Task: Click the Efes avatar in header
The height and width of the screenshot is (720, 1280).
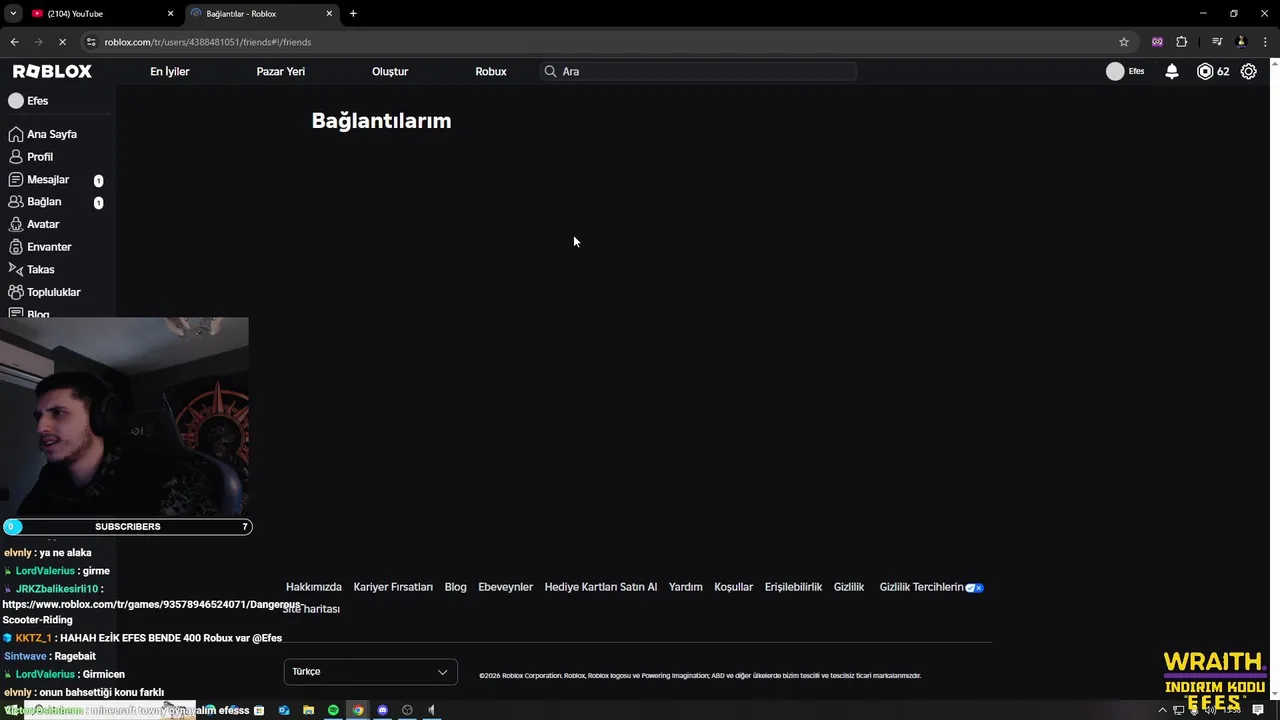Action: point(1115,71)
